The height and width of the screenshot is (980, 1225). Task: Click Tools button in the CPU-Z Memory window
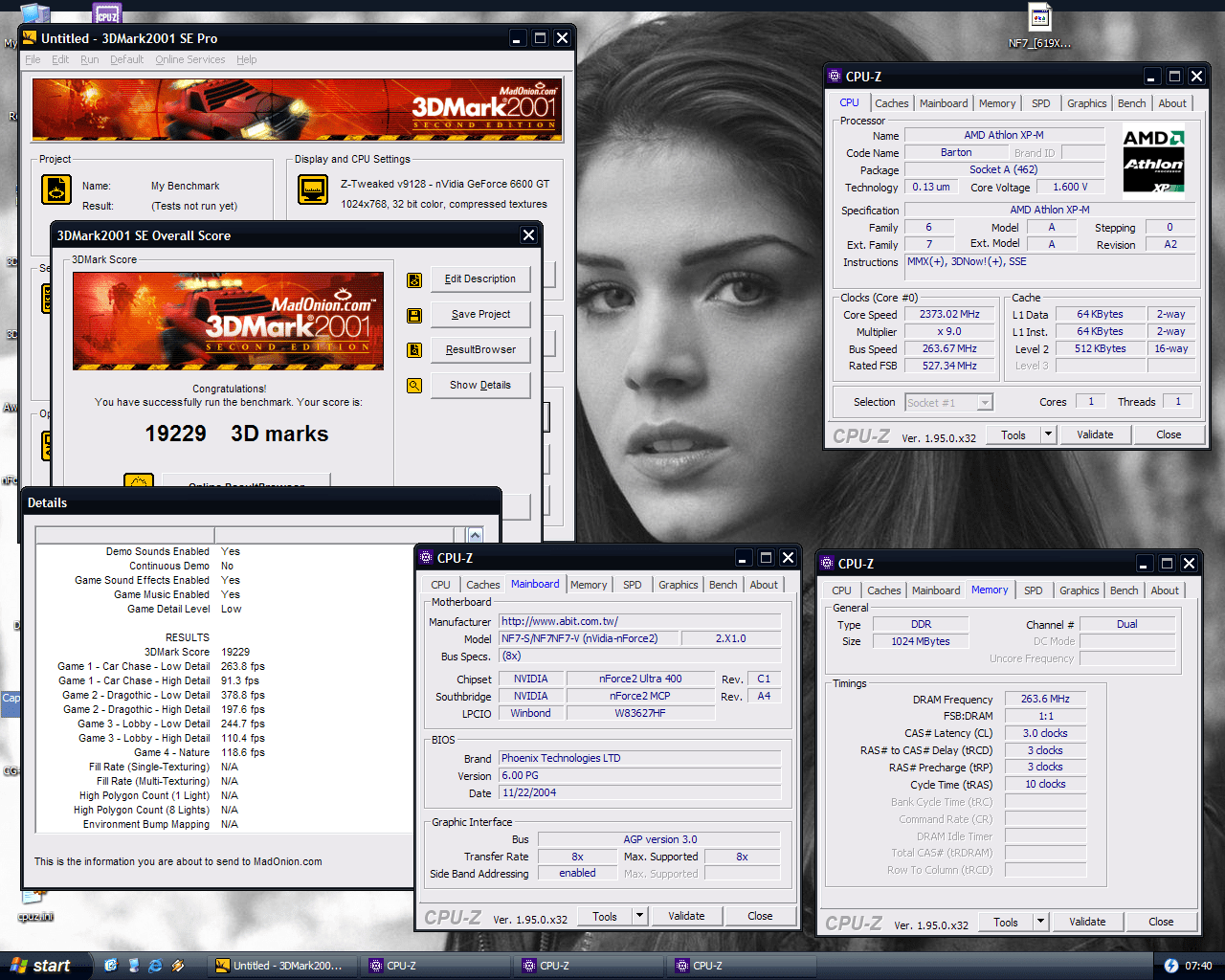1006,922
